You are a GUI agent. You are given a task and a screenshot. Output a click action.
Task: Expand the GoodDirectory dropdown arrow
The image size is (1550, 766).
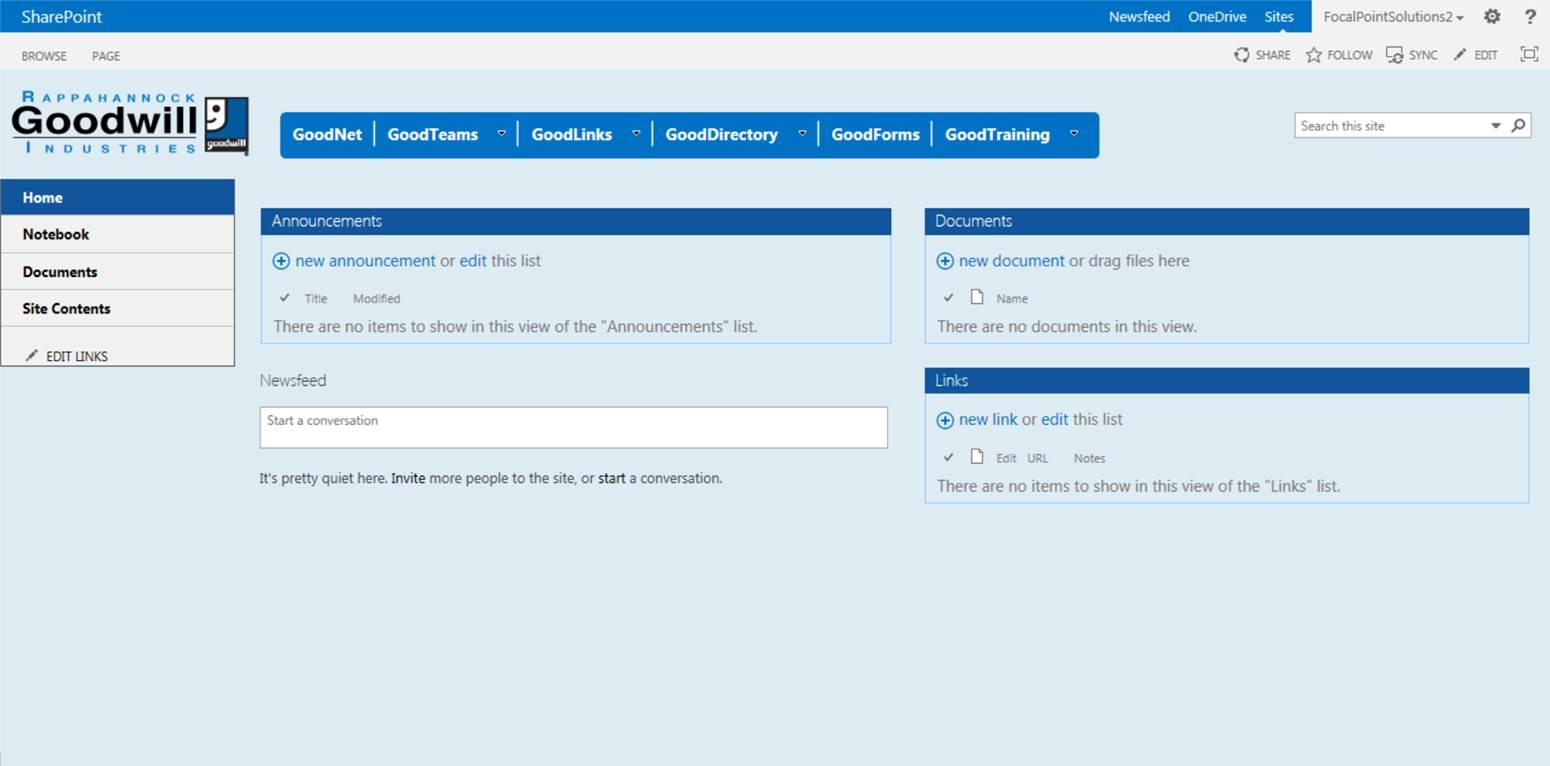[801, 133]
